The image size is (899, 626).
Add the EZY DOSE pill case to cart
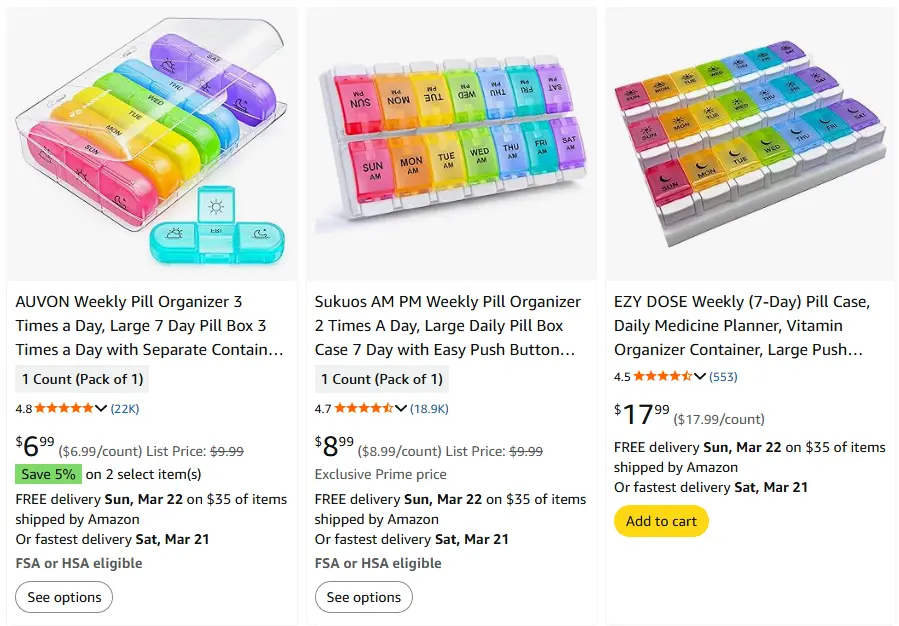[x=661, y=521]
